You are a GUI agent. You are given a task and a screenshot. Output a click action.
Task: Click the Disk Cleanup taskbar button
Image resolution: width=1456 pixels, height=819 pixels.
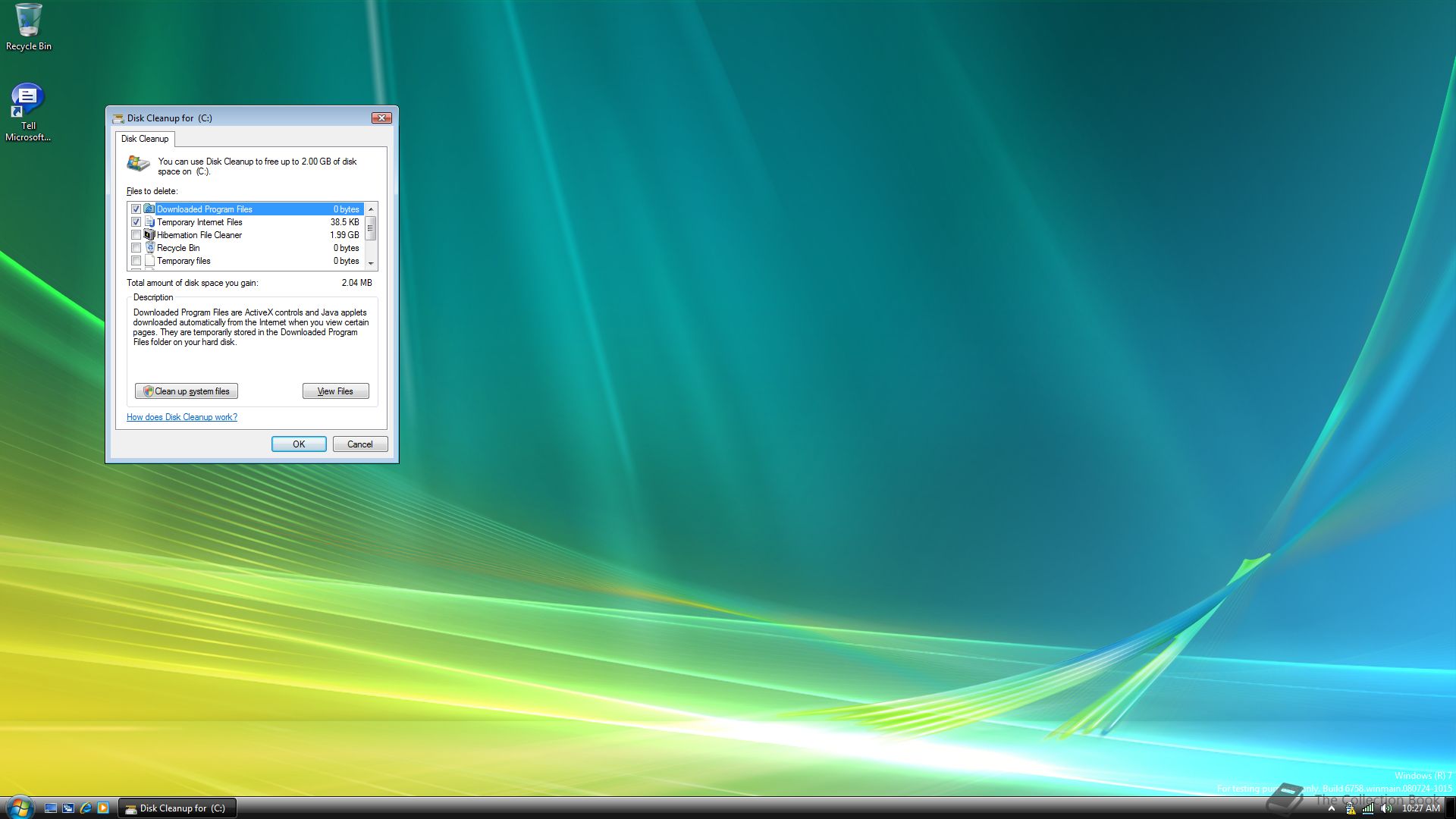[177, 808]
